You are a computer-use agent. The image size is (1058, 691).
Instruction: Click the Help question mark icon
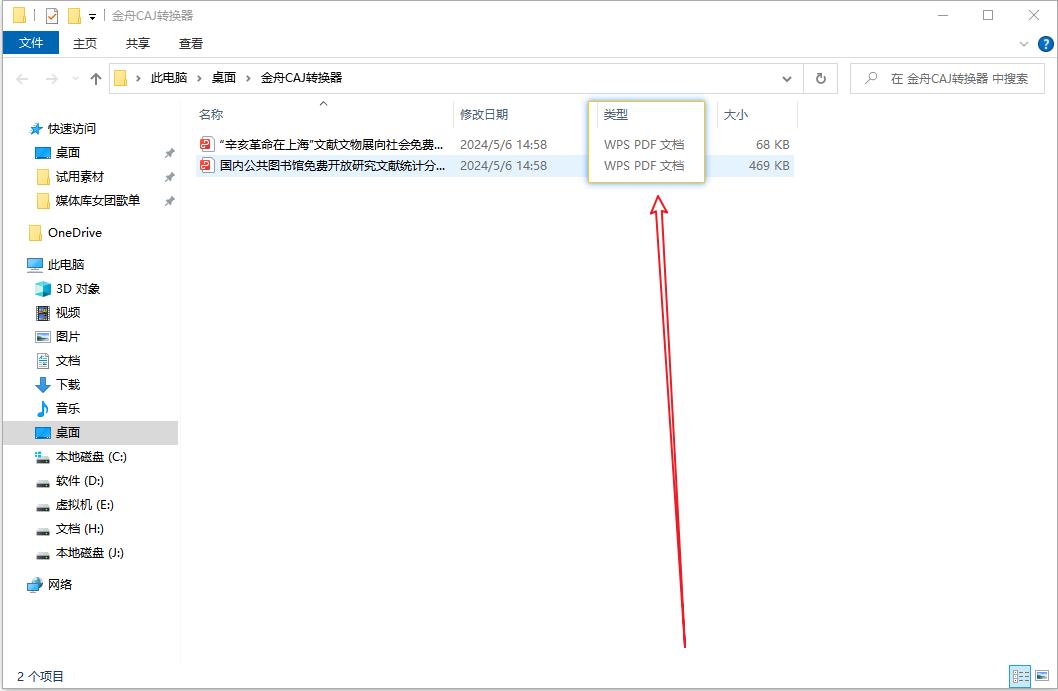point(1046,44)
